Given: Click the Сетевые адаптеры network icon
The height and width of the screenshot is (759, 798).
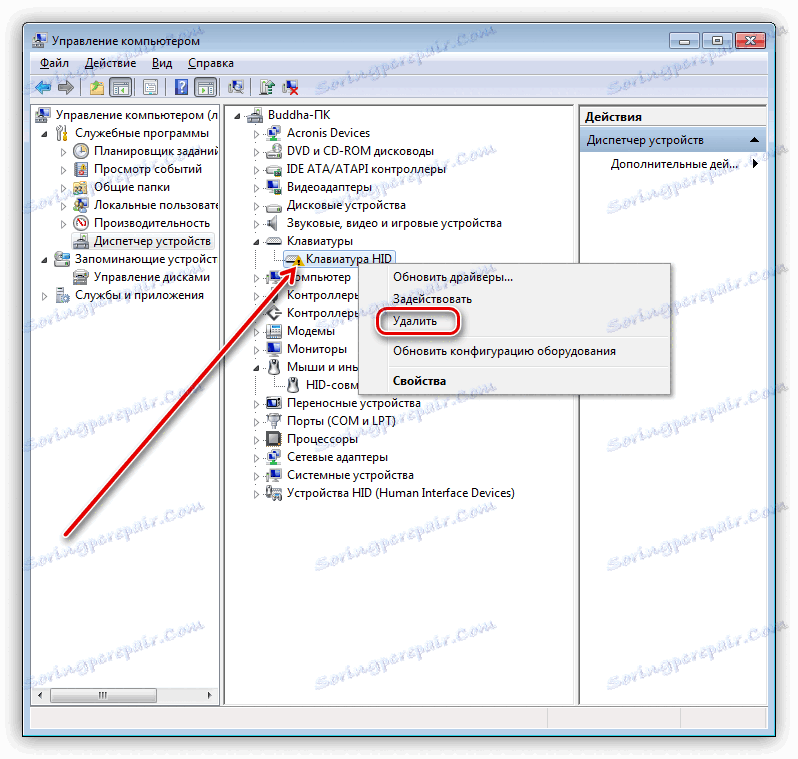Looking at the screenshot, I should [x=274, y=457].
